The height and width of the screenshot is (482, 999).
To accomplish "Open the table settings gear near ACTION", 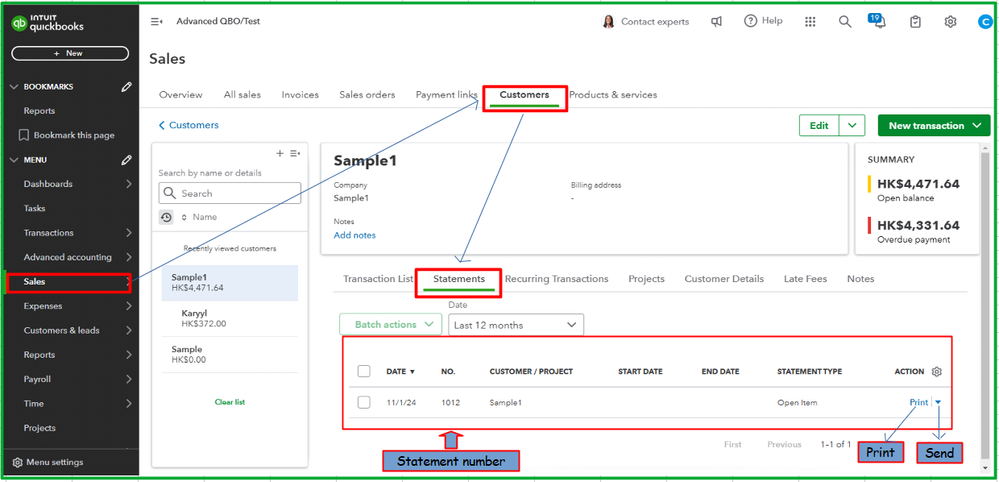I will 936,371.
